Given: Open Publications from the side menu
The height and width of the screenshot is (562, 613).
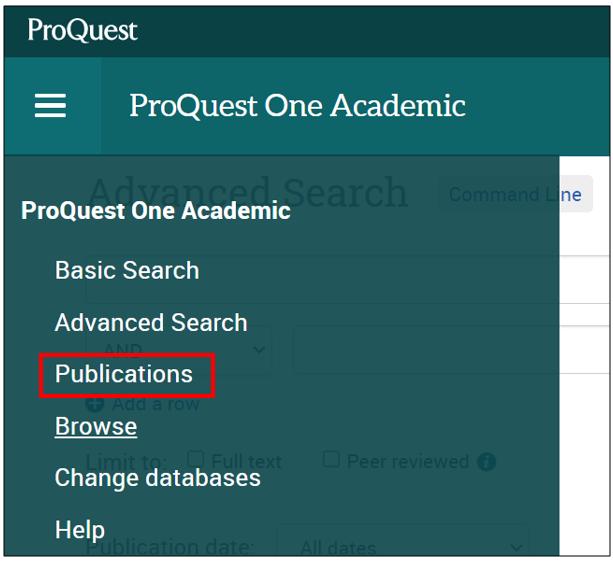Looking at the screenshot, I should [124, 374].
